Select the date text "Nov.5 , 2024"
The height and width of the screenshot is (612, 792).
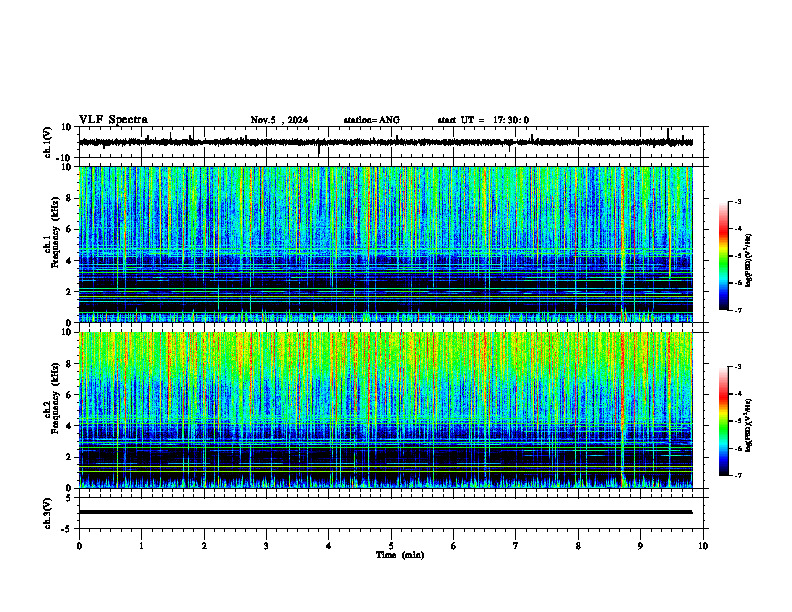(x=279, y=120)
